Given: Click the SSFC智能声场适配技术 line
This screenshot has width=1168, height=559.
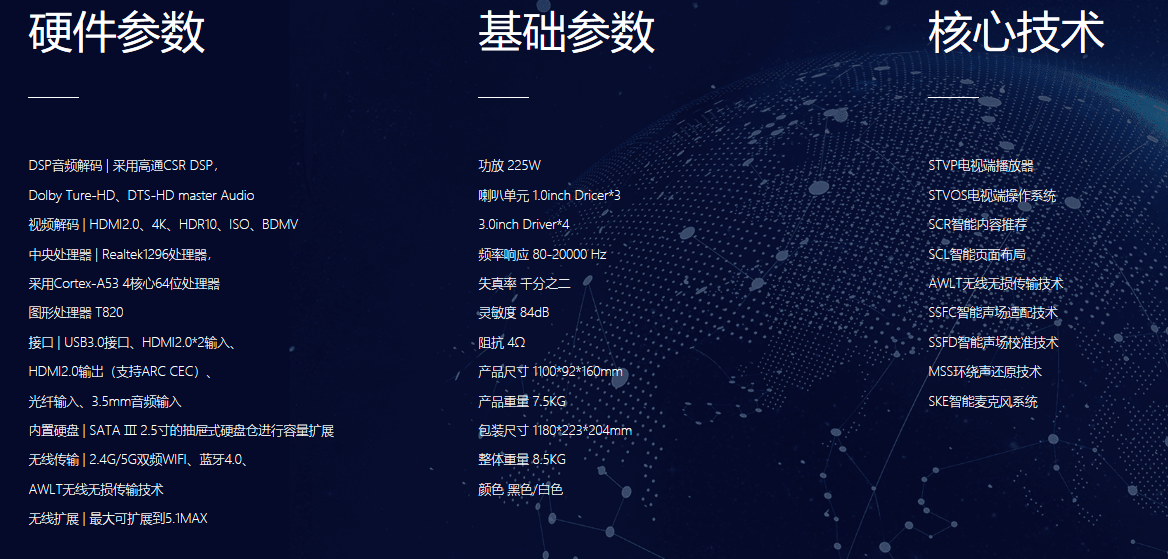Looking at the screenshot, I should click(x=993, y=312).
